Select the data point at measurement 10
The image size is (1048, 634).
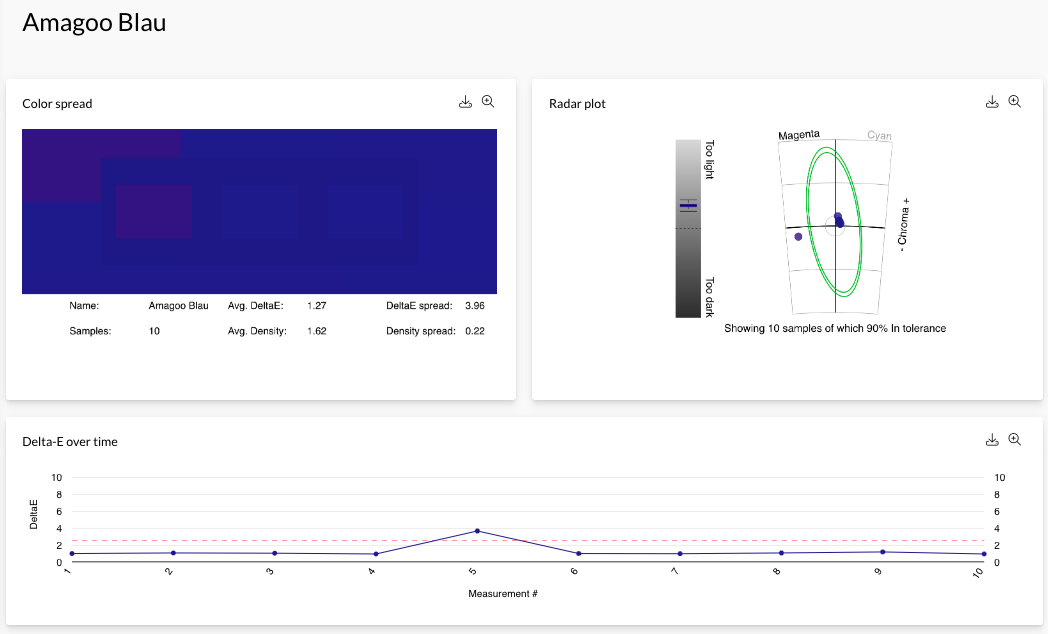[984, 553]
